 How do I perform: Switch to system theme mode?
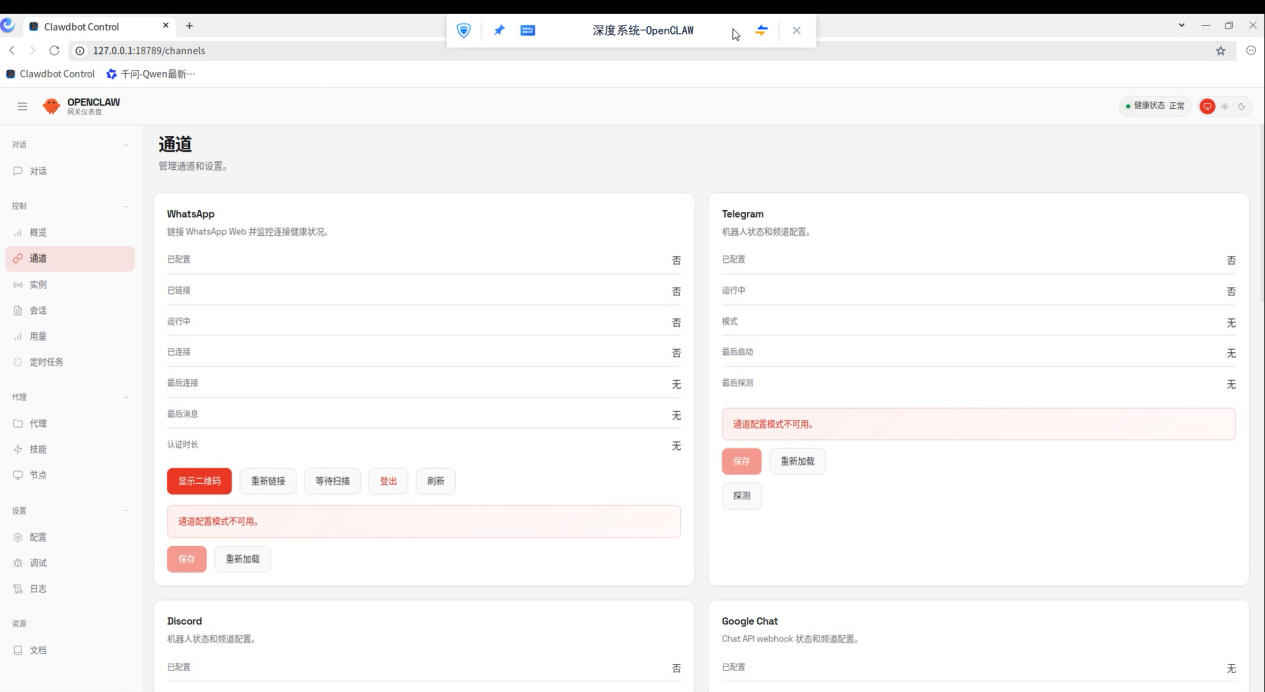(1207, 106)
